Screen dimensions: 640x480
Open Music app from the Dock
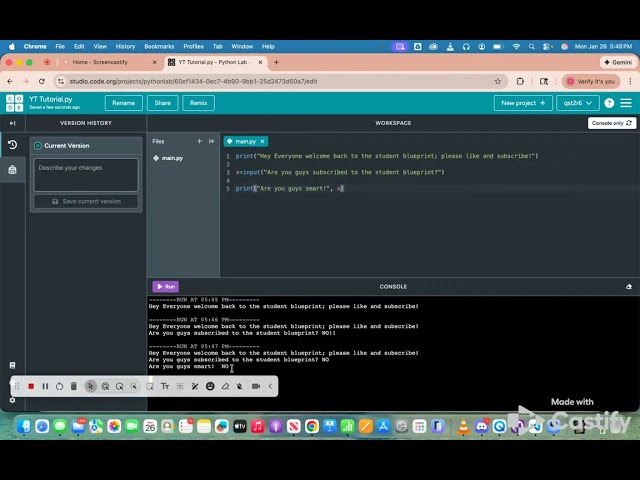(x=258, y=427)
